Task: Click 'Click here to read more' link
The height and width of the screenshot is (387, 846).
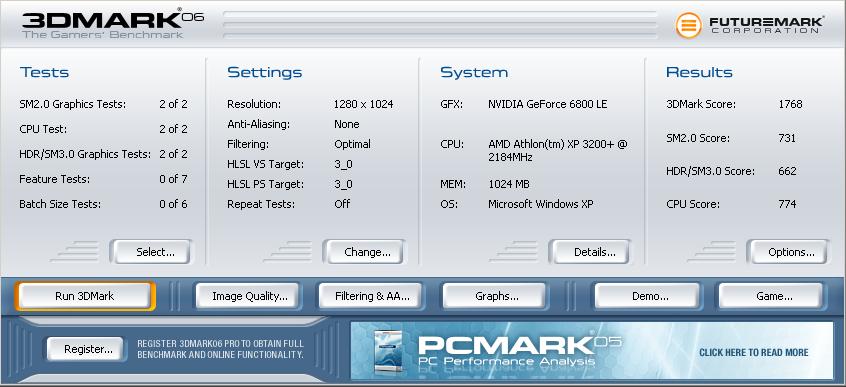Action: (x=754, y=352)
